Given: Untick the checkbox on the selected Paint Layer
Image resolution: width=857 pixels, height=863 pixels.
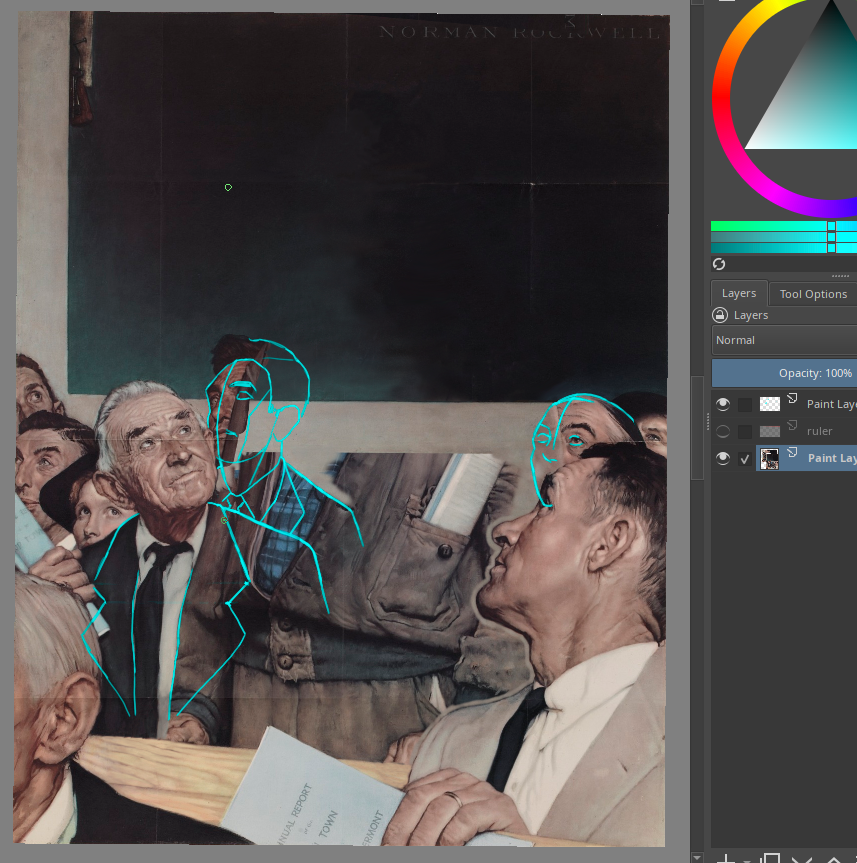Looking at the screenshot, I should point(745,458).
